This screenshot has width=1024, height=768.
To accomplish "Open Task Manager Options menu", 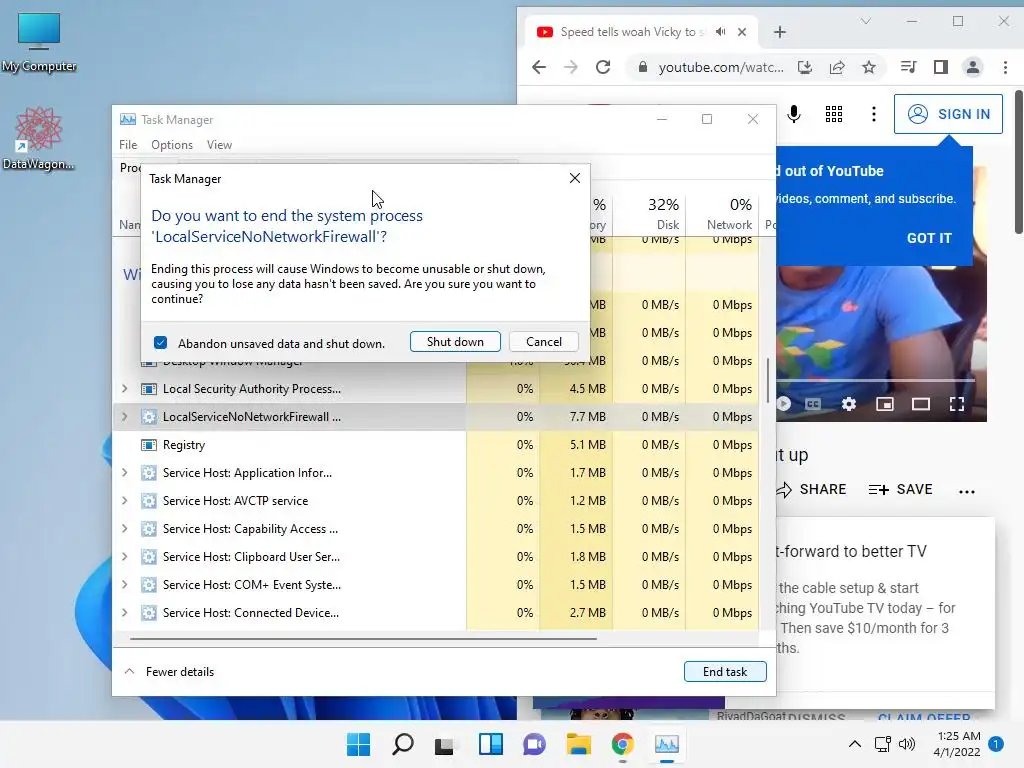I will click(x=172, y=145).
